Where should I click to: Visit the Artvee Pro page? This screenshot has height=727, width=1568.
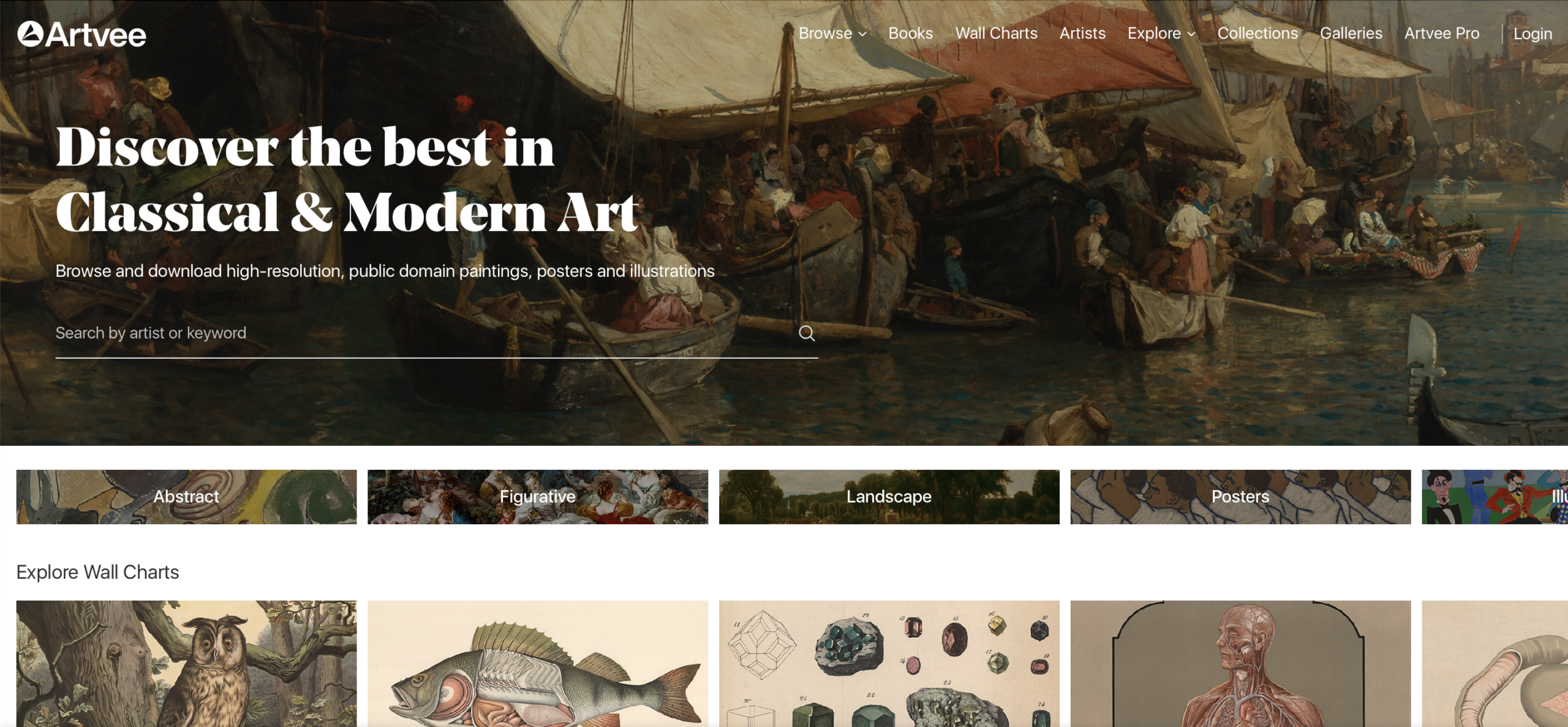coord(1441,34)
